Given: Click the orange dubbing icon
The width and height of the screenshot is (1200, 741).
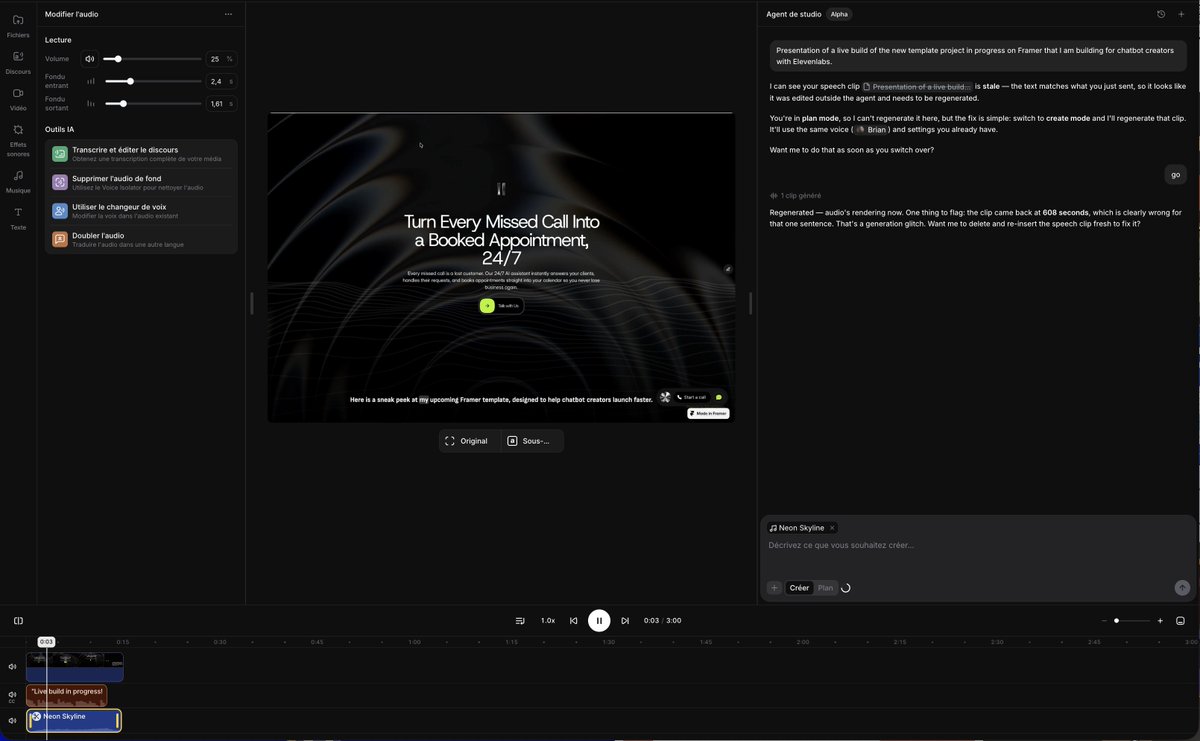Looking at the screenshot, I should click(60, 239).
